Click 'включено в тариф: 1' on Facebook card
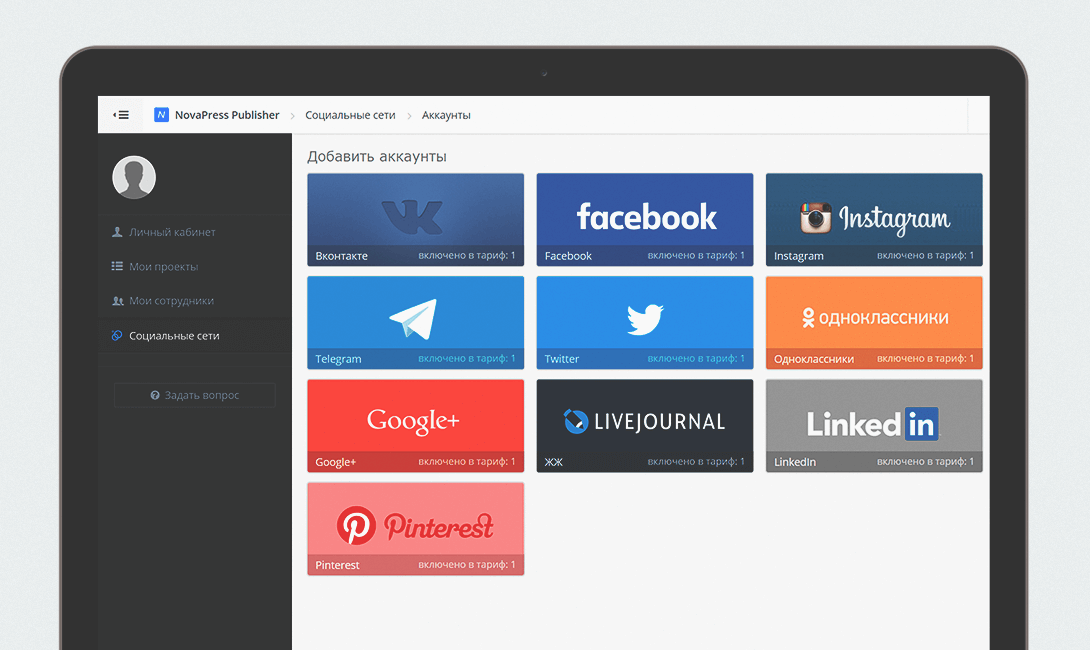This screenshot has width=1090, height=650. [696, 256]
